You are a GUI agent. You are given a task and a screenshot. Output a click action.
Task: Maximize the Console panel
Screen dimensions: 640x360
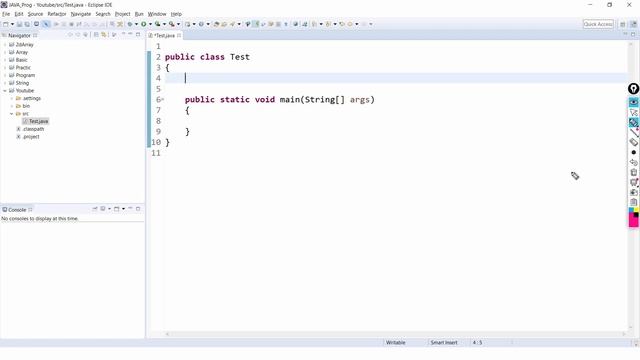(x=138, y=209)
